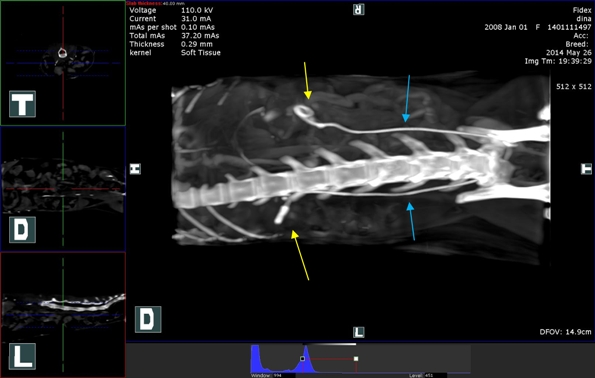
Task: Click the R orientation marker at top
Action: click(359, 9)
